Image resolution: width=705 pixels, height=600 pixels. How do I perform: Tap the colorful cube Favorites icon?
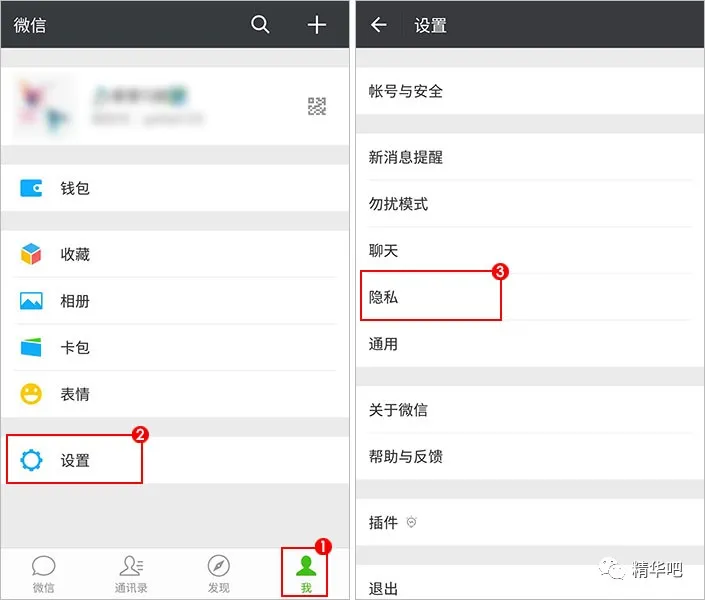(x=31, y=254)
